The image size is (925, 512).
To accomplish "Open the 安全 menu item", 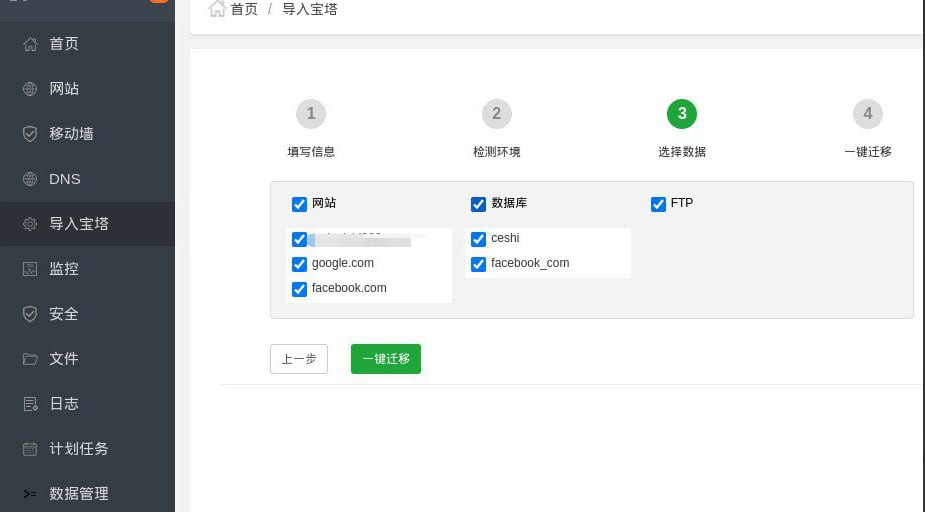I will (64, 314).
